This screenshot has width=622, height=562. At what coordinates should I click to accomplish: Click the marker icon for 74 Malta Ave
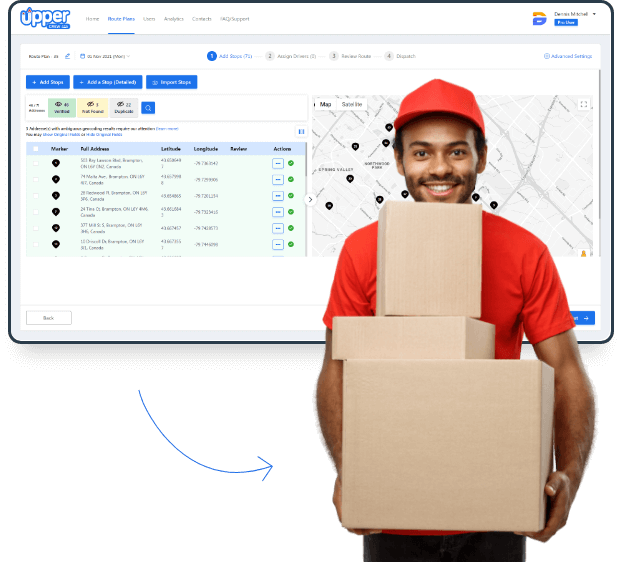[x=56, y=179]
